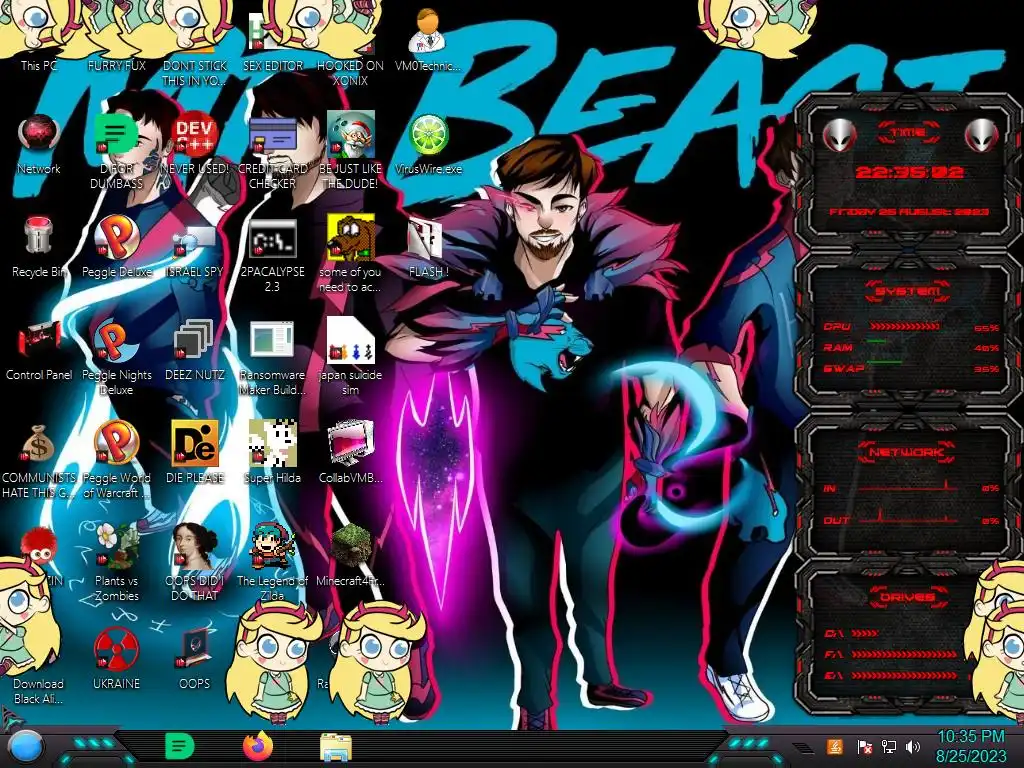The image size is (1024, 768).
Task: Launch the CREDIT CARD CHECKER shortcut
Action: click(x=272, y=152)
